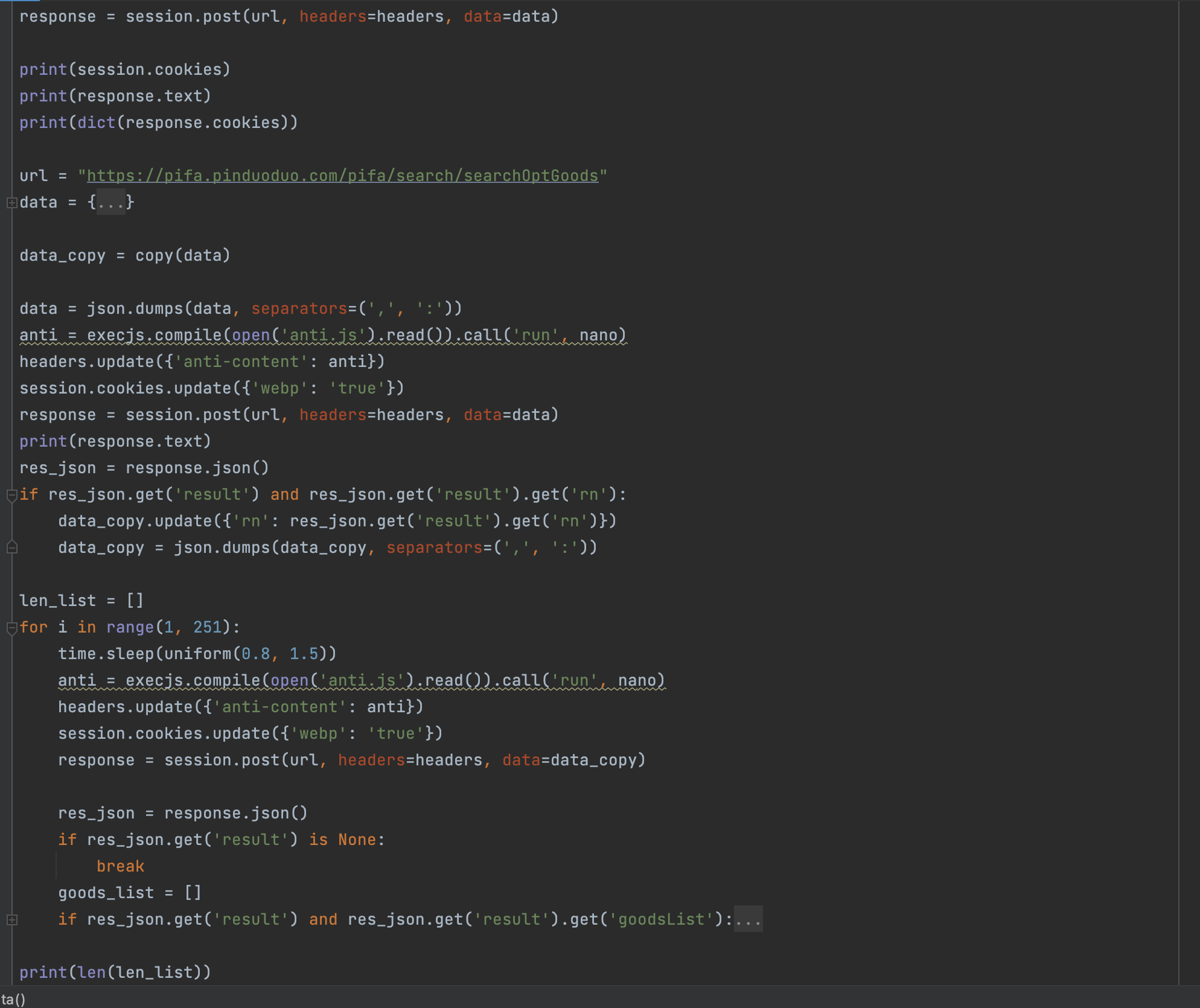The image size is (1200, 1008).
Task: Click the folded ... after goodsList condition
Action: pos(748,919)
